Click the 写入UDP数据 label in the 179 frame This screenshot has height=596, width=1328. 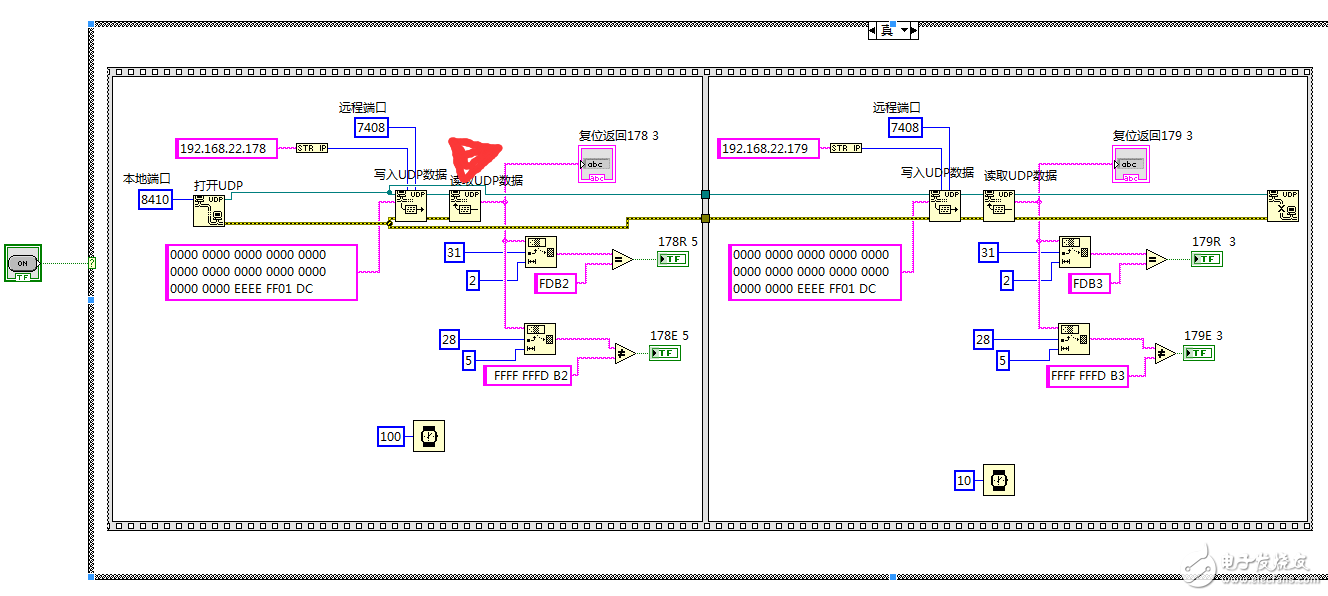point(937,172)
